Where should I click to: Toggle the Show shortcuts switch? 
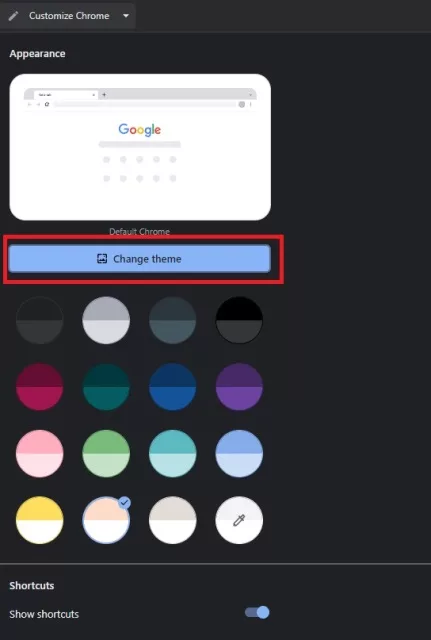(x=257, y=613)
